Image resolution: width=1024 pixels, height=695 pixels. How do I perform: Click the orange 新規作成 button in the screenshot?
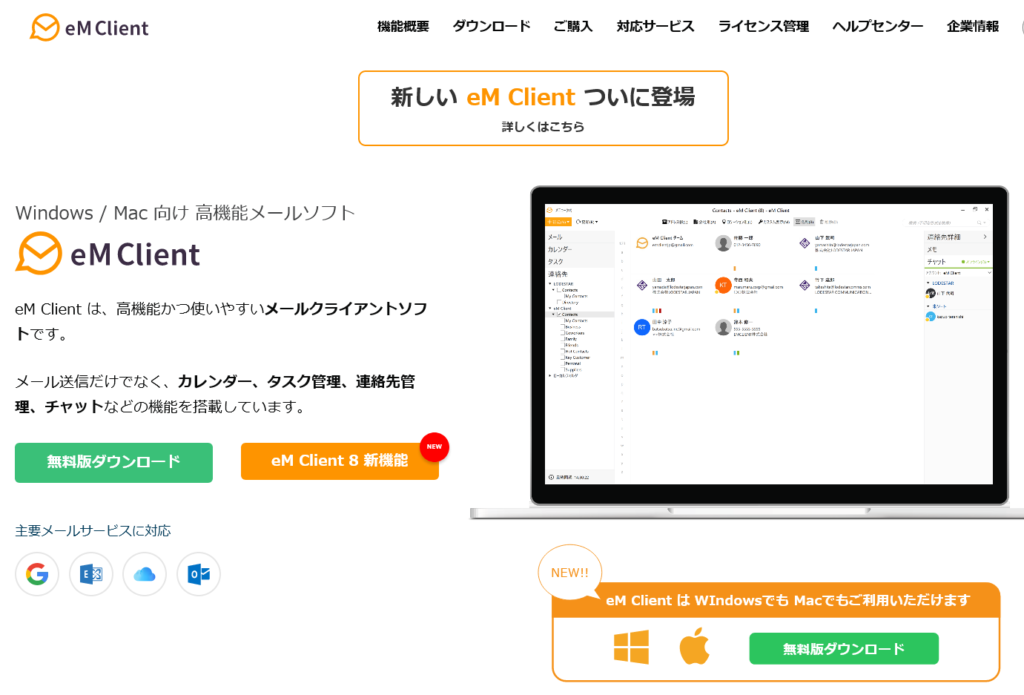558,222
